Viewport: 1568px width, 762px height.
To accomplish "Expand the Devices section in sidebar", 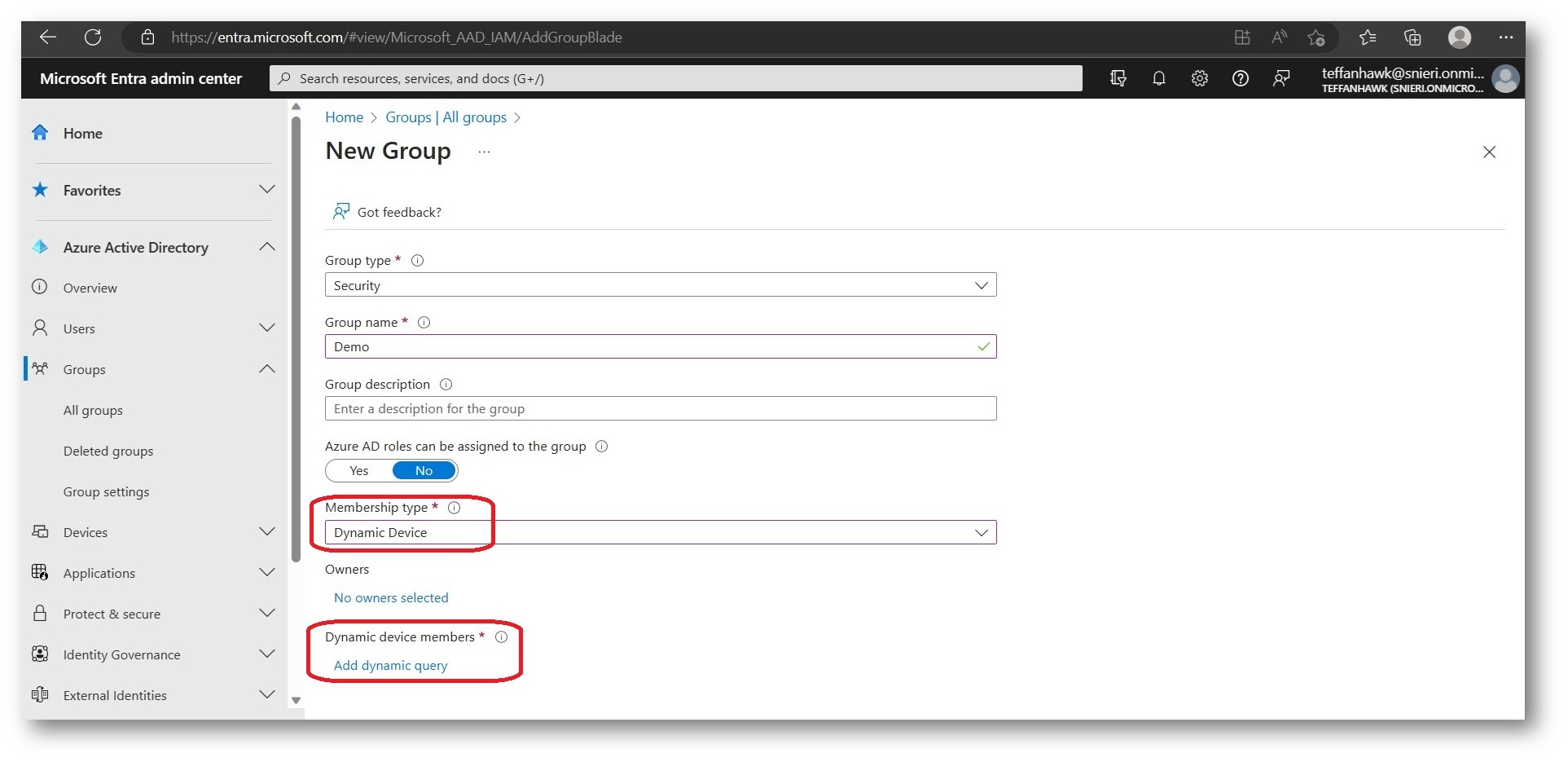I will 266,532.
